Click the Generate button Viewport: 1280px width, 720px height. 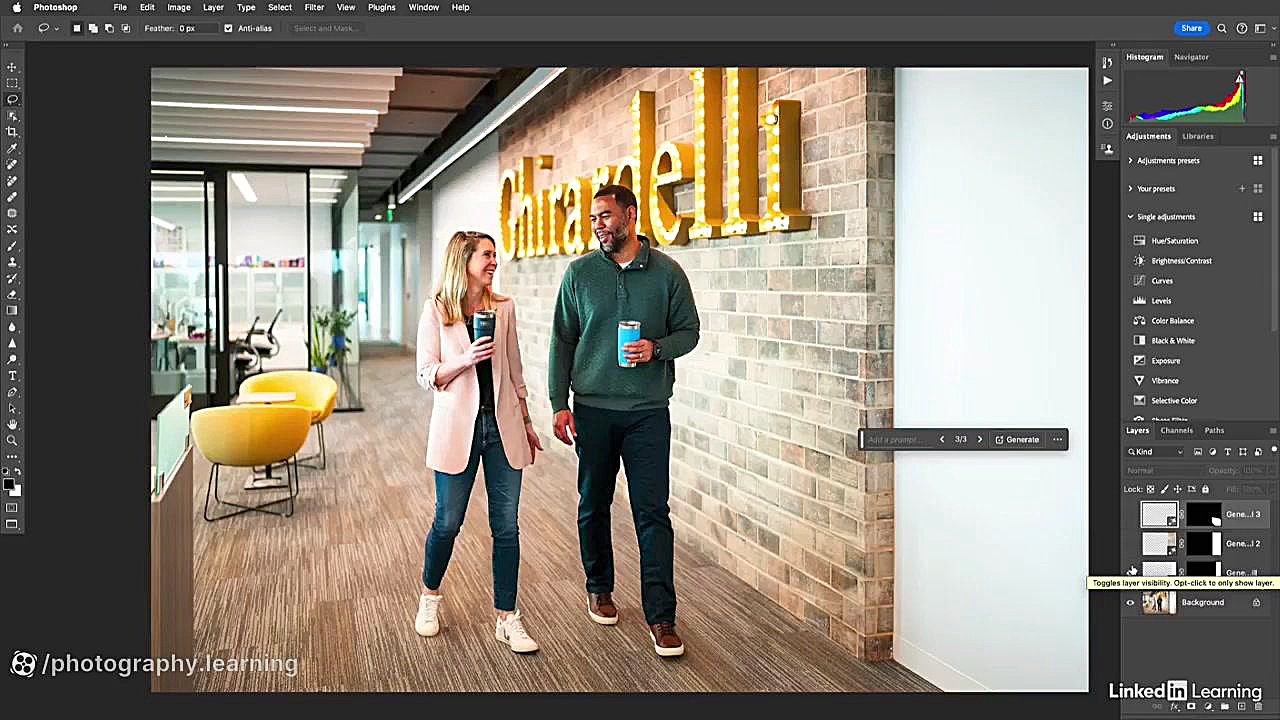point(1017,439)
